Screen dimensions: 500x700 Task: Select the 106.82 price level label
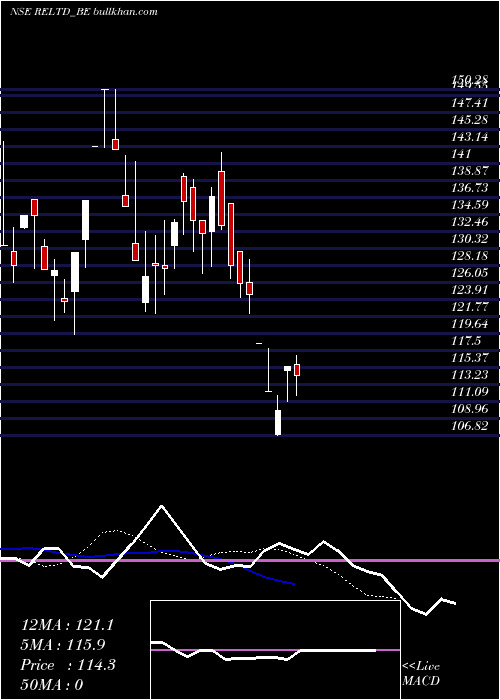pos(470,425)
